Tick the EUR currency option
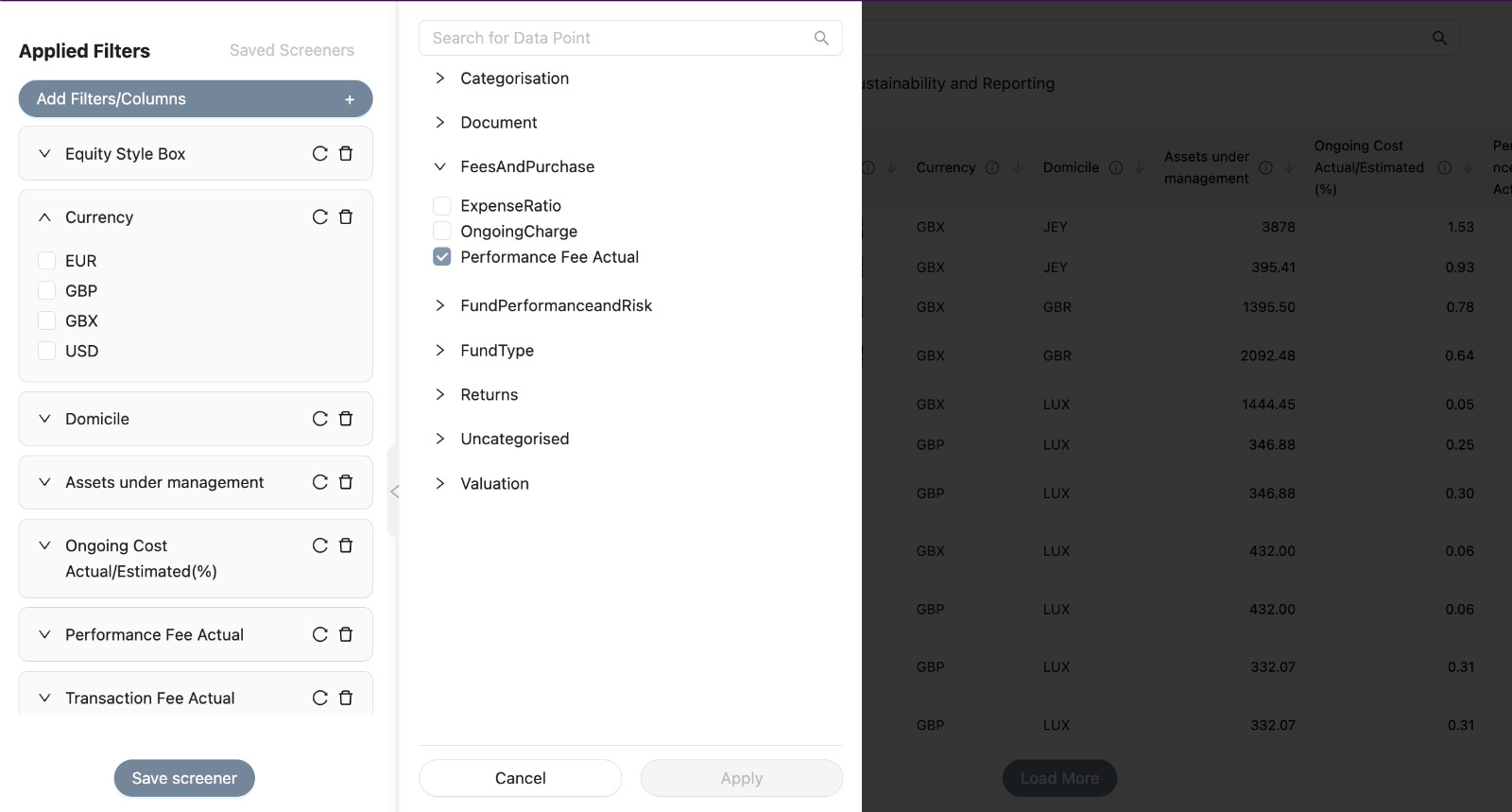The width and height of the screenshot is (1512, 812). 46,260
